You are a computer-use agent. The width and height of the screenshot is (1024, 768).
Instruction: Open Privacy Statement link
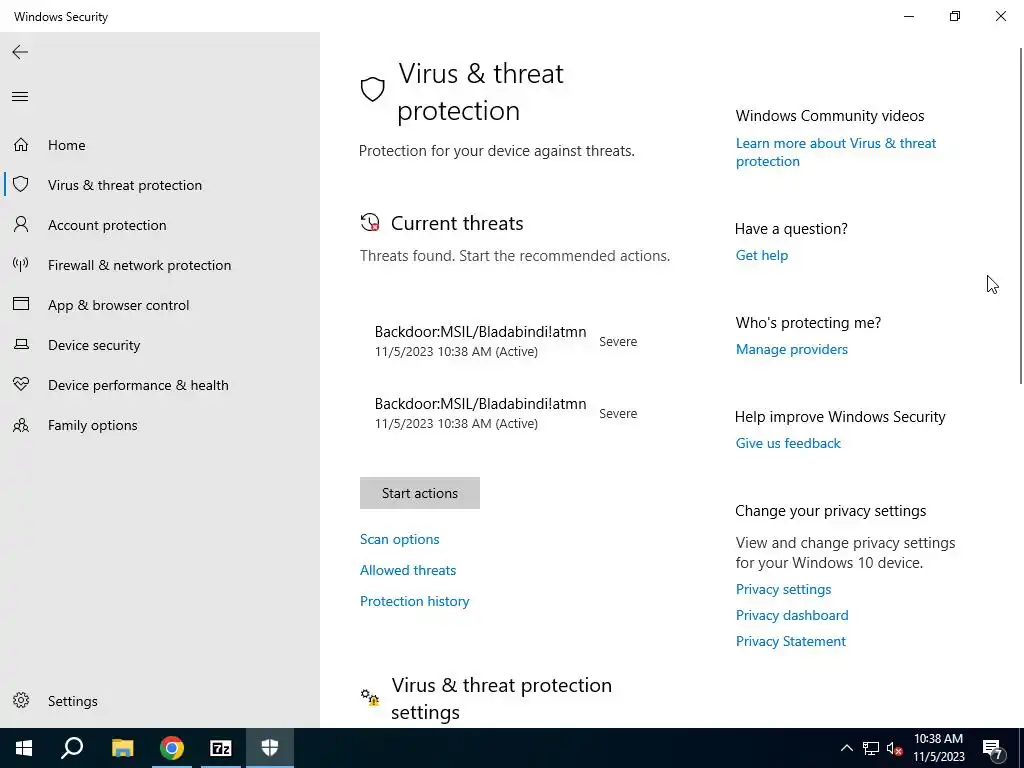tap(791, 641)
